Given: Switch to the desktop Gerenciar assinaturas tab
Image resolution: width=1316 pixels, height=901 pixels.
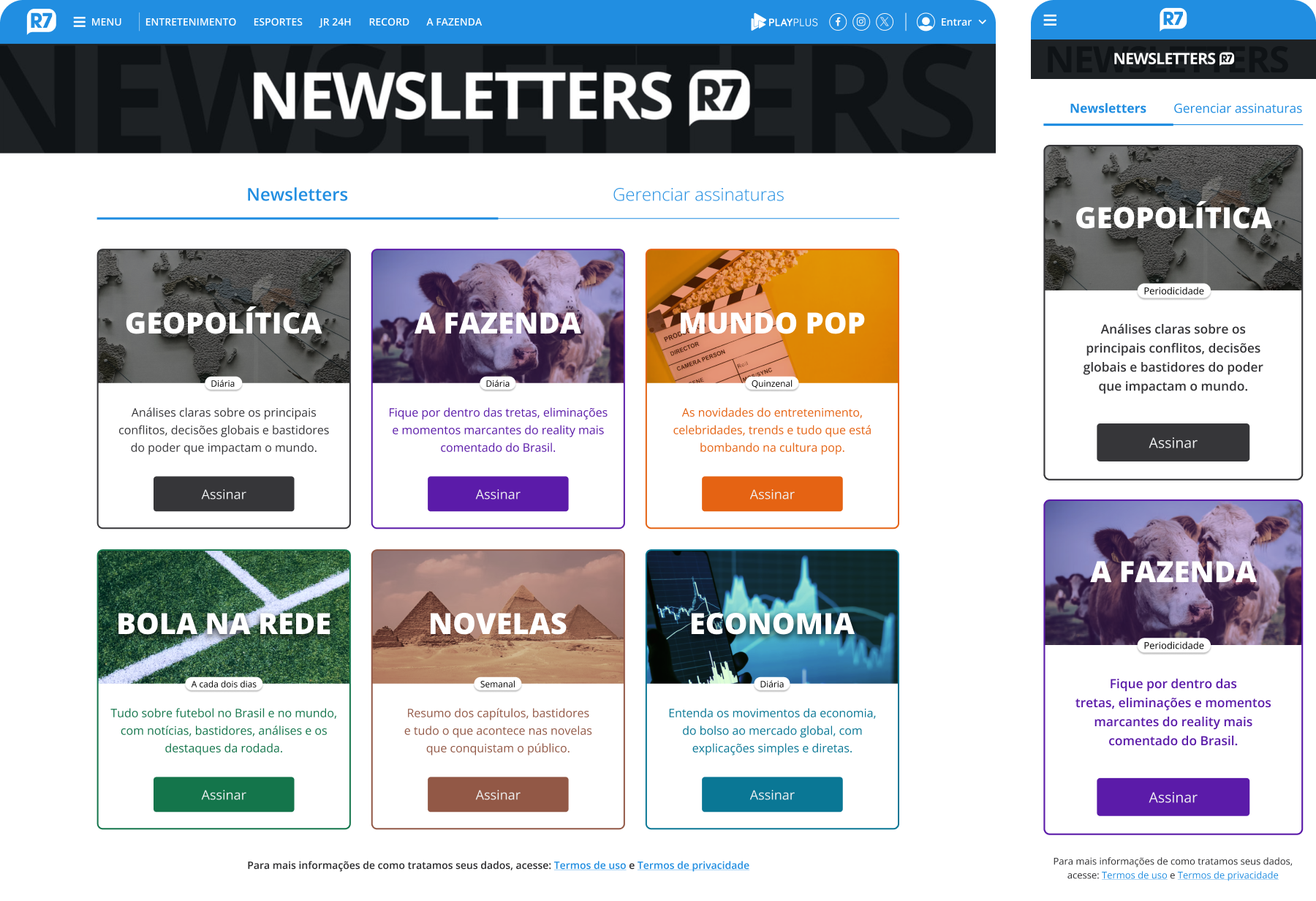Looking at the screenshot, I should point(698,195).
